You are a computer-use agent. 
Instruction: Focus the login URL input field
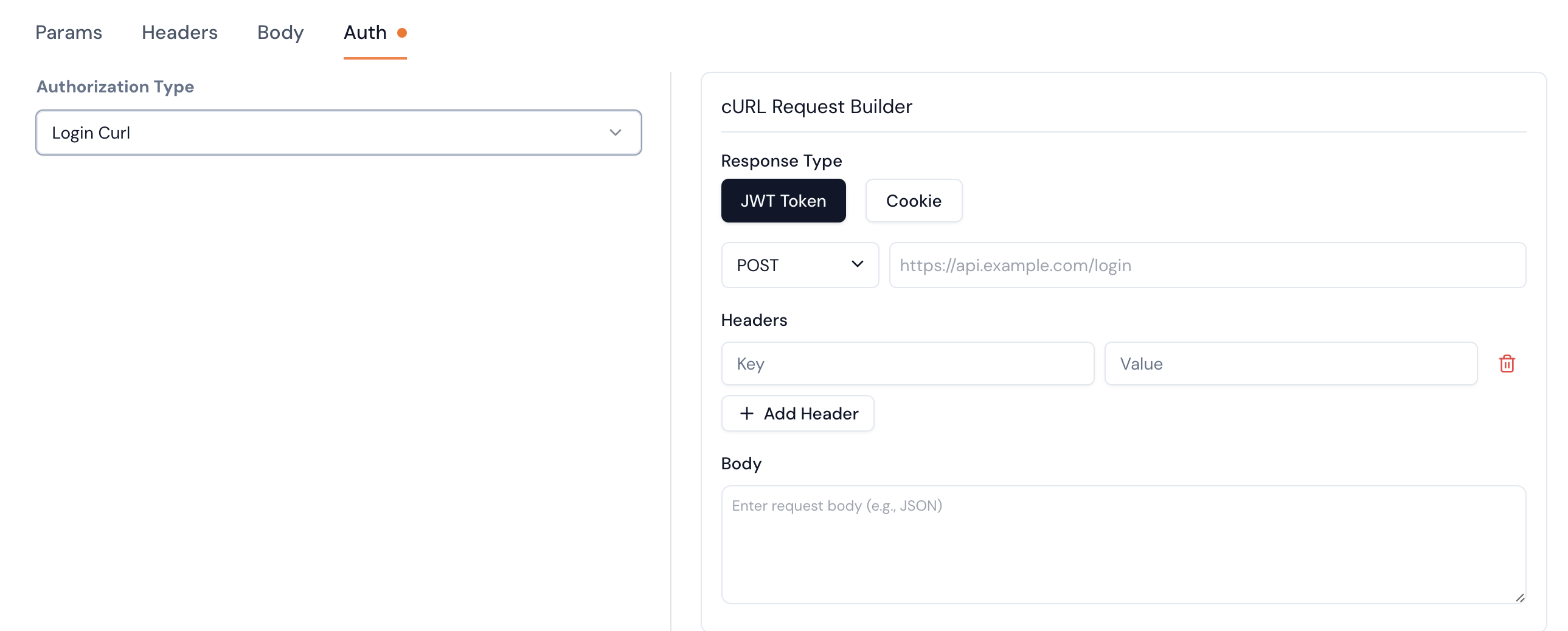pos(1207,265)
